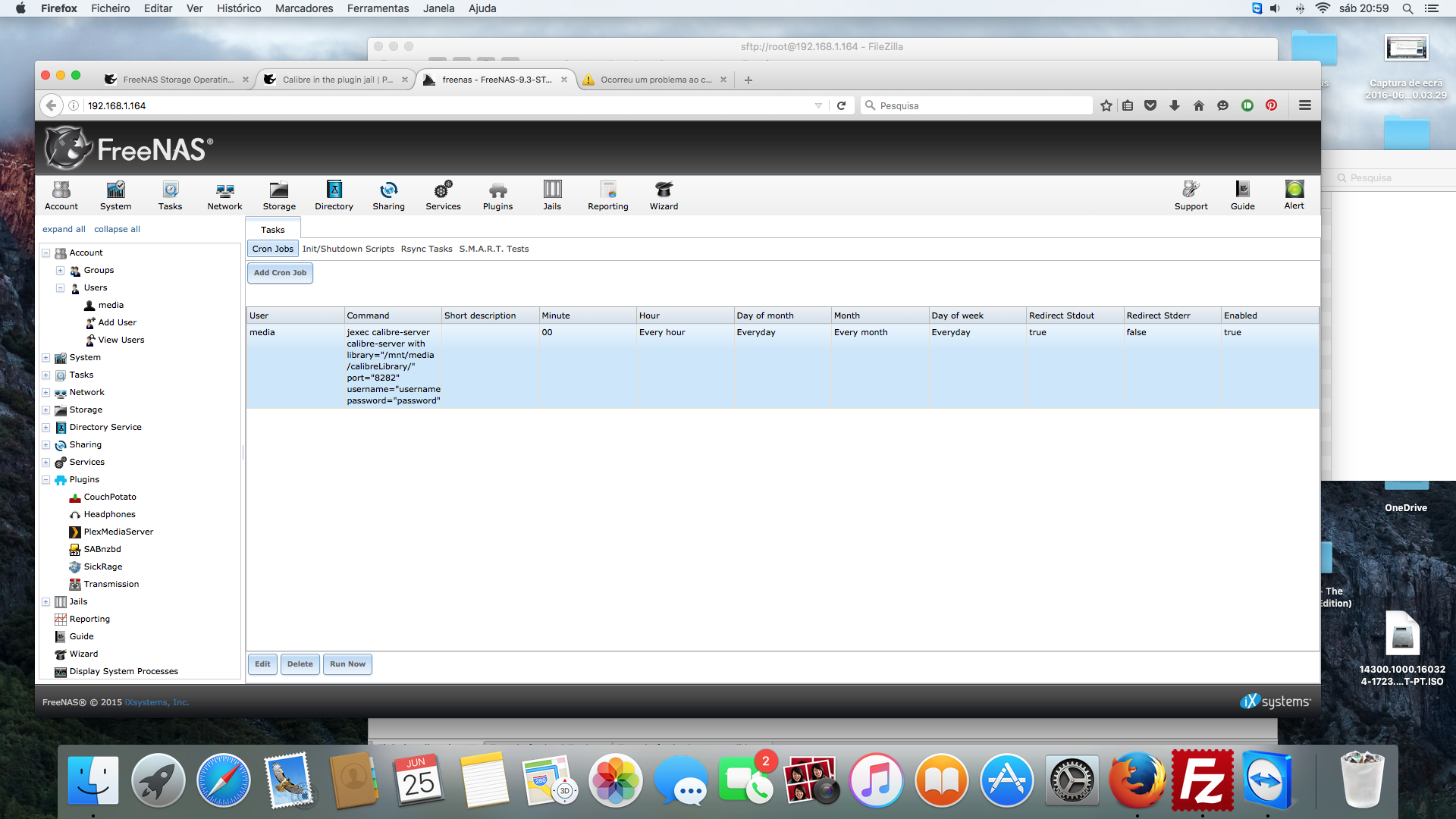Follow the iXsystems, Inc. footer link
Image resolution: width=1456 pixels, height=819 pixels.
[x=157, y=702]
